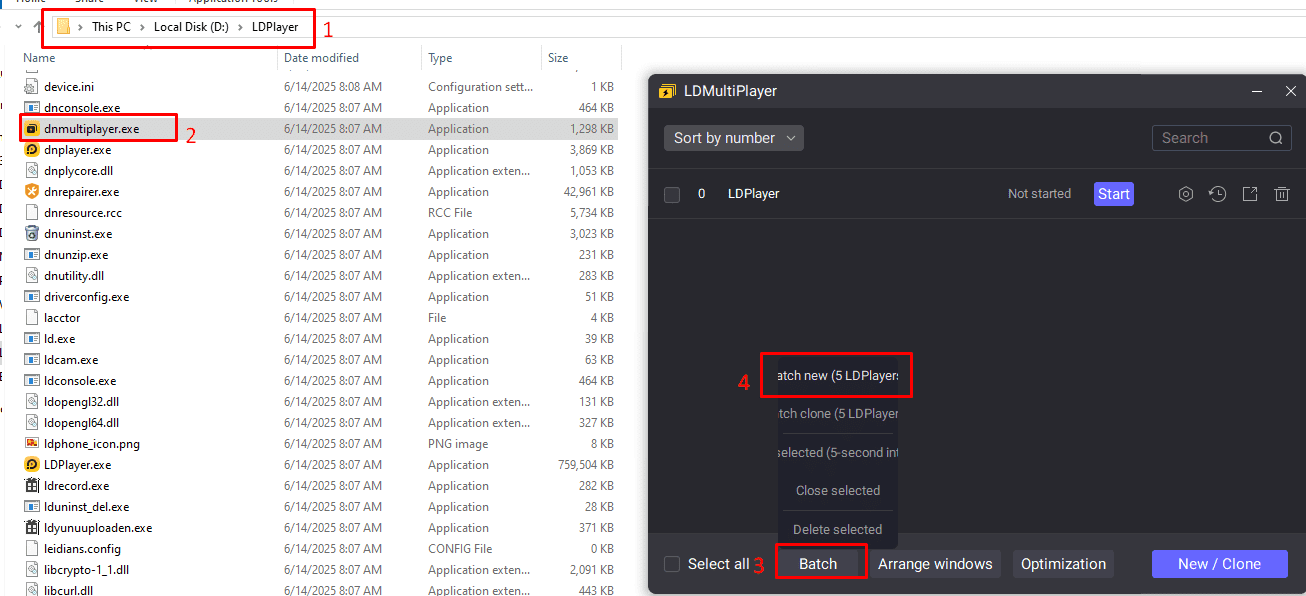1306x596 pixels.
Task: Click the 759,504 KB size value
Action: click(x=586, y=465)
